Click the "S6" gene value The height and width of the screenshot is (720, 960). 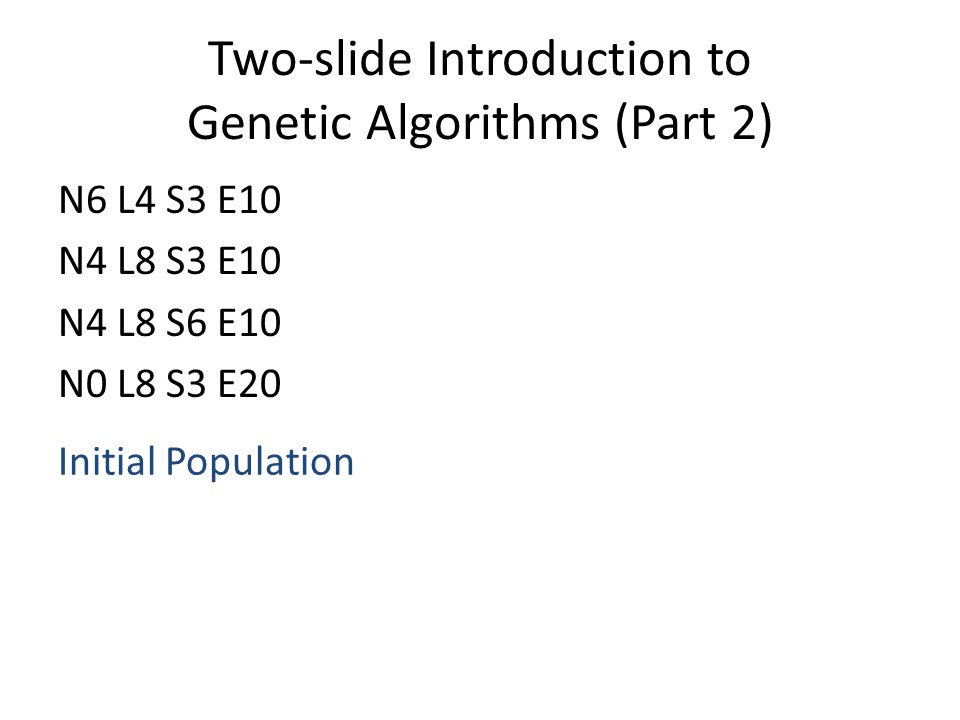click(186, 323)
